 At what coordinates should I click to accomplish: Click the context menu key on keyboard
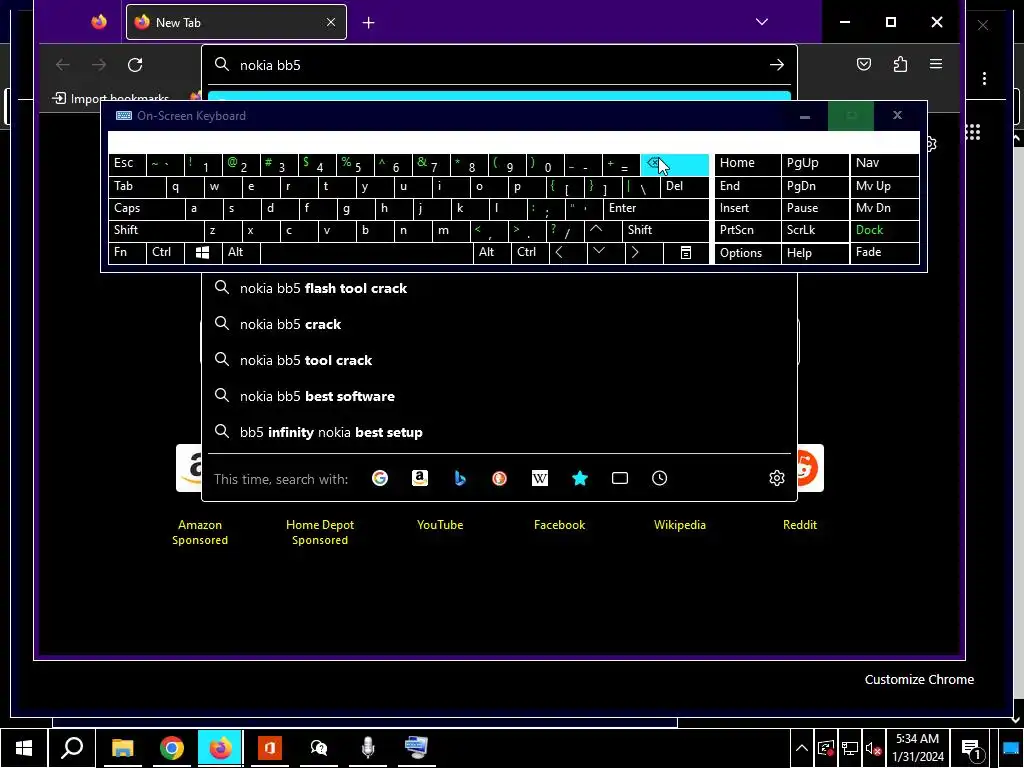[x=686, y=253]
